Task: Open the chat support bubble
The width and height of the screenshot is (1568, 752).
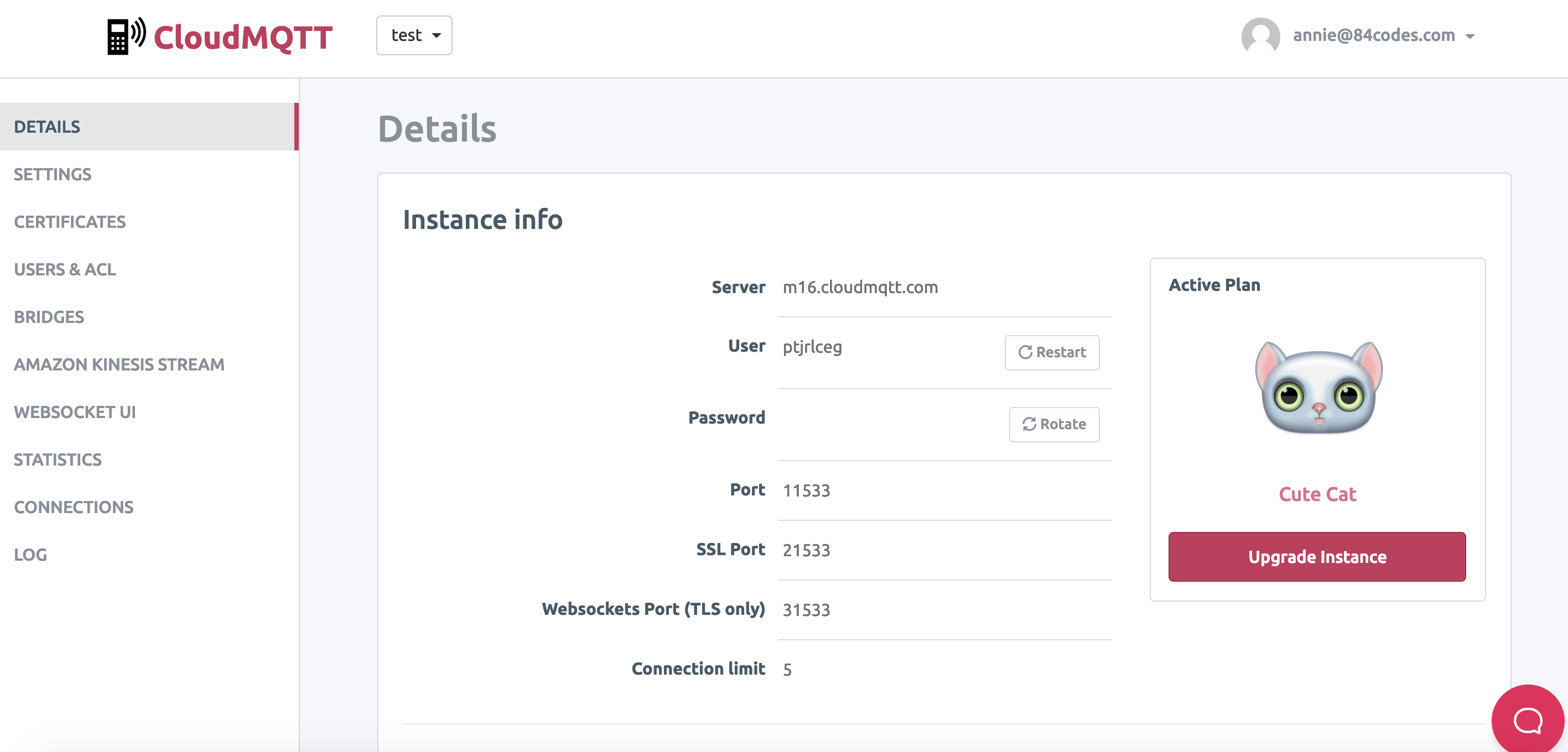Action: tap(1528, 720)
